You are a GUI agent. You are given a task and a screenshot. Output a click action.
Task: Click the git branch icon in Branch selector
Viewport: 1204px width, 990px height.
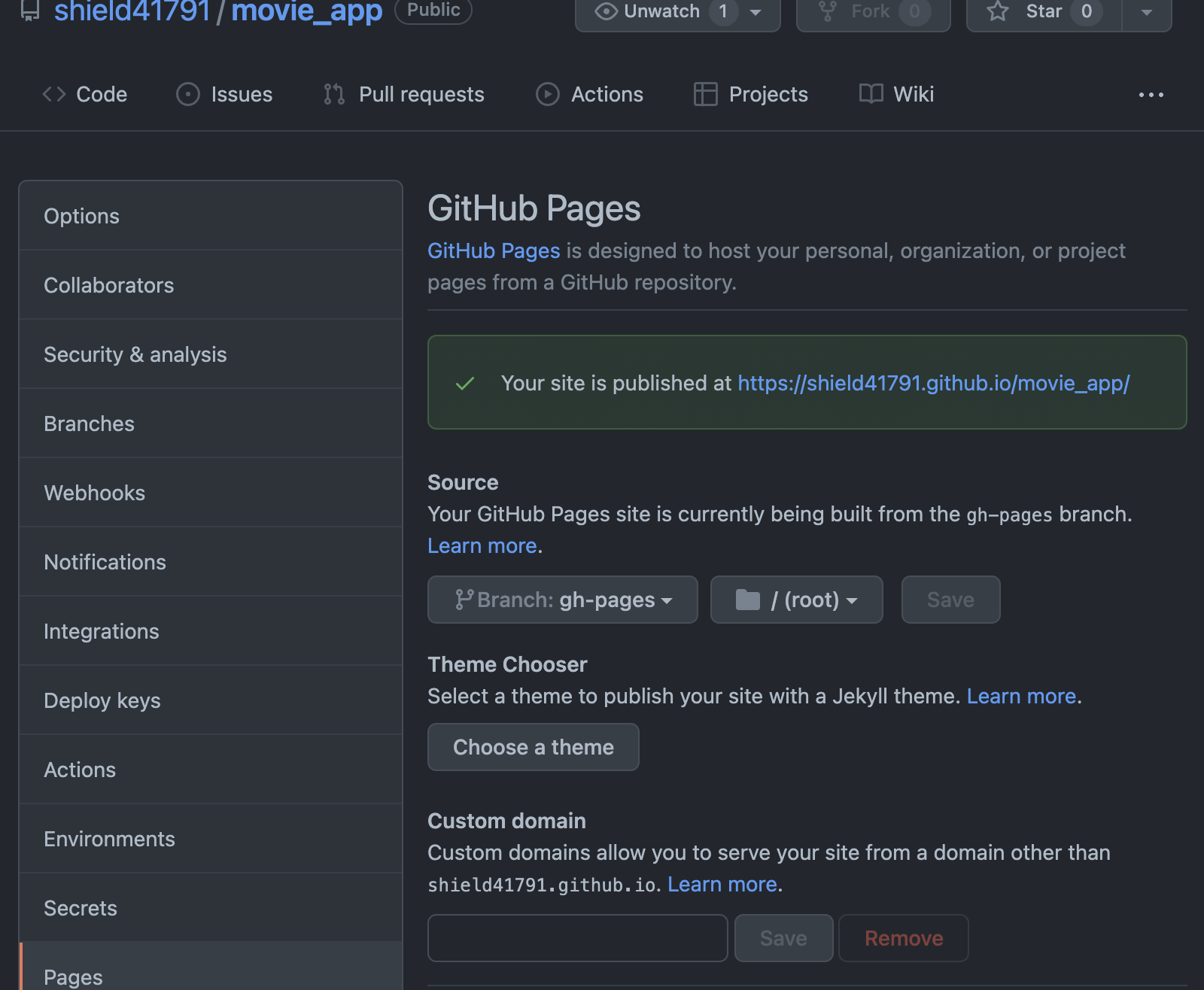tap(464, 600)
